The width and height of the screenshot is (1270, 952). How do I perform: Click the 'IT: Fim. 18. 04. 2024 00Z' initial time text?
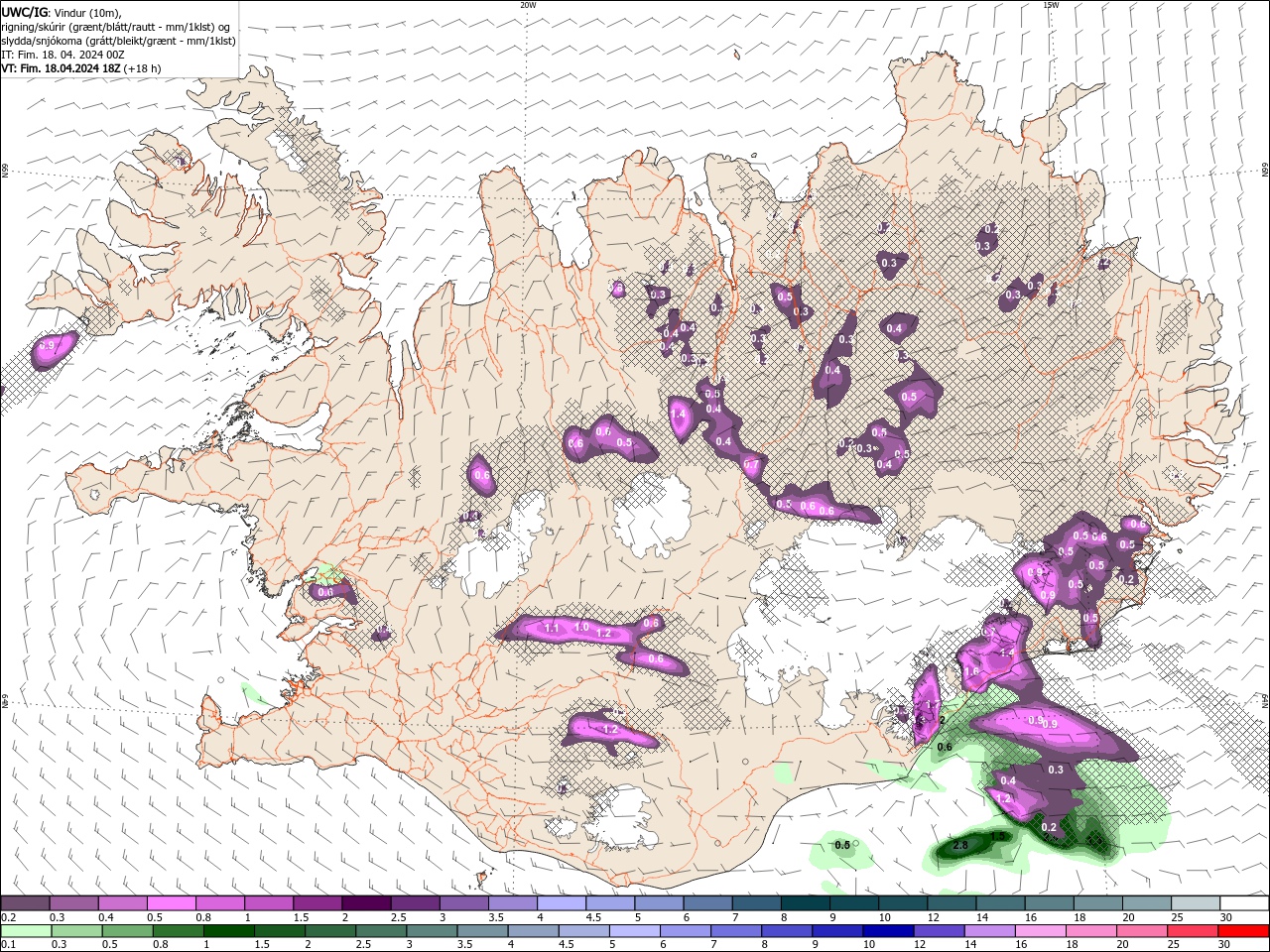point(63,55)
